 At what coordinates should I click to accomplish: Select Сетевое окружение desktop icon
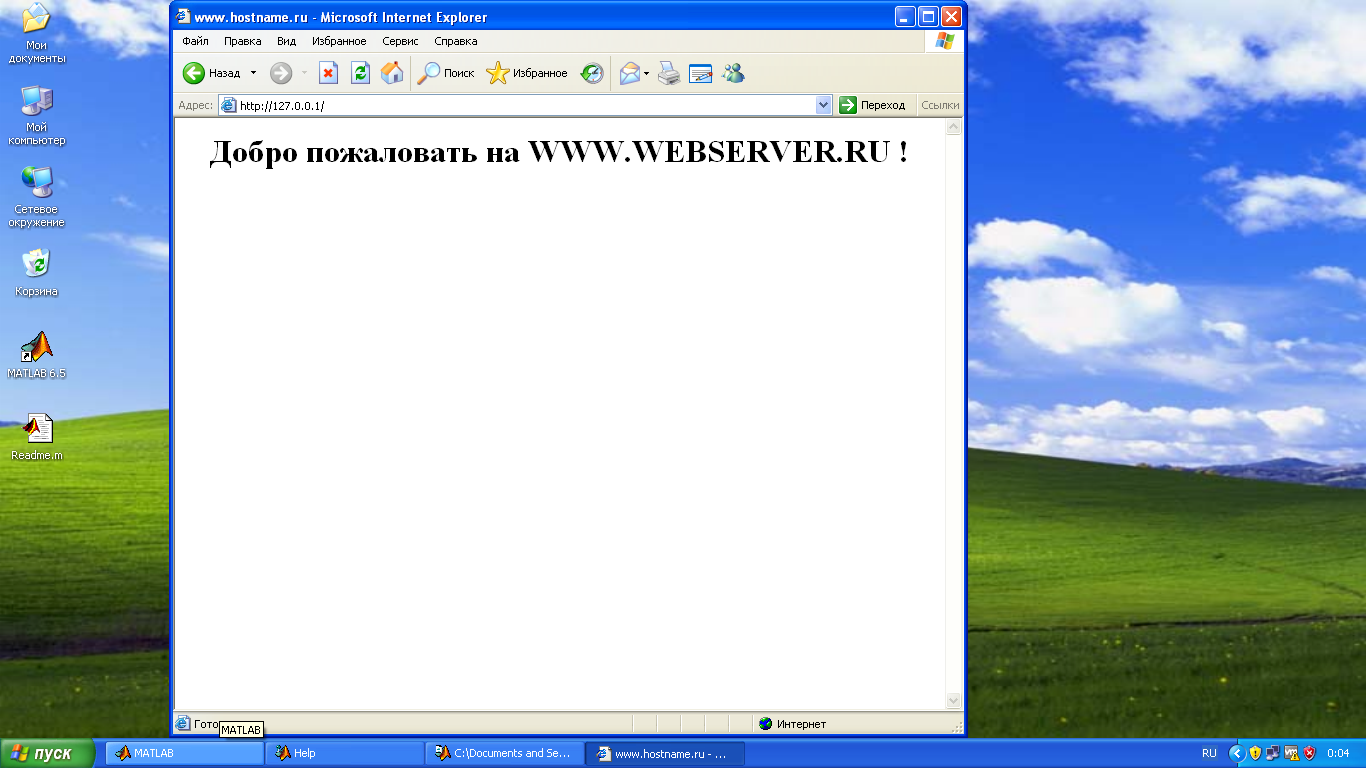37,197
